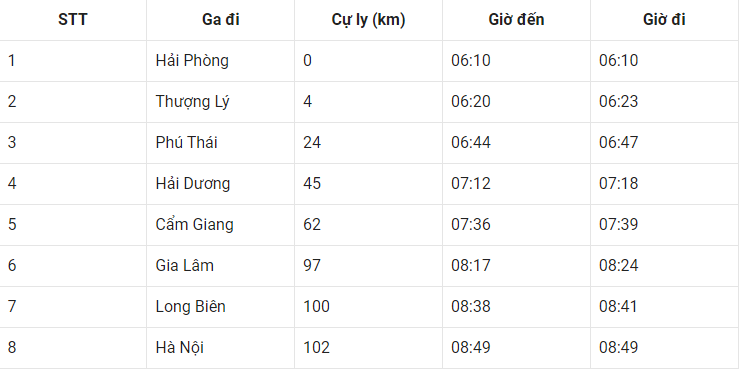
Task: Select distance value 62
Action: click(312, 224)
